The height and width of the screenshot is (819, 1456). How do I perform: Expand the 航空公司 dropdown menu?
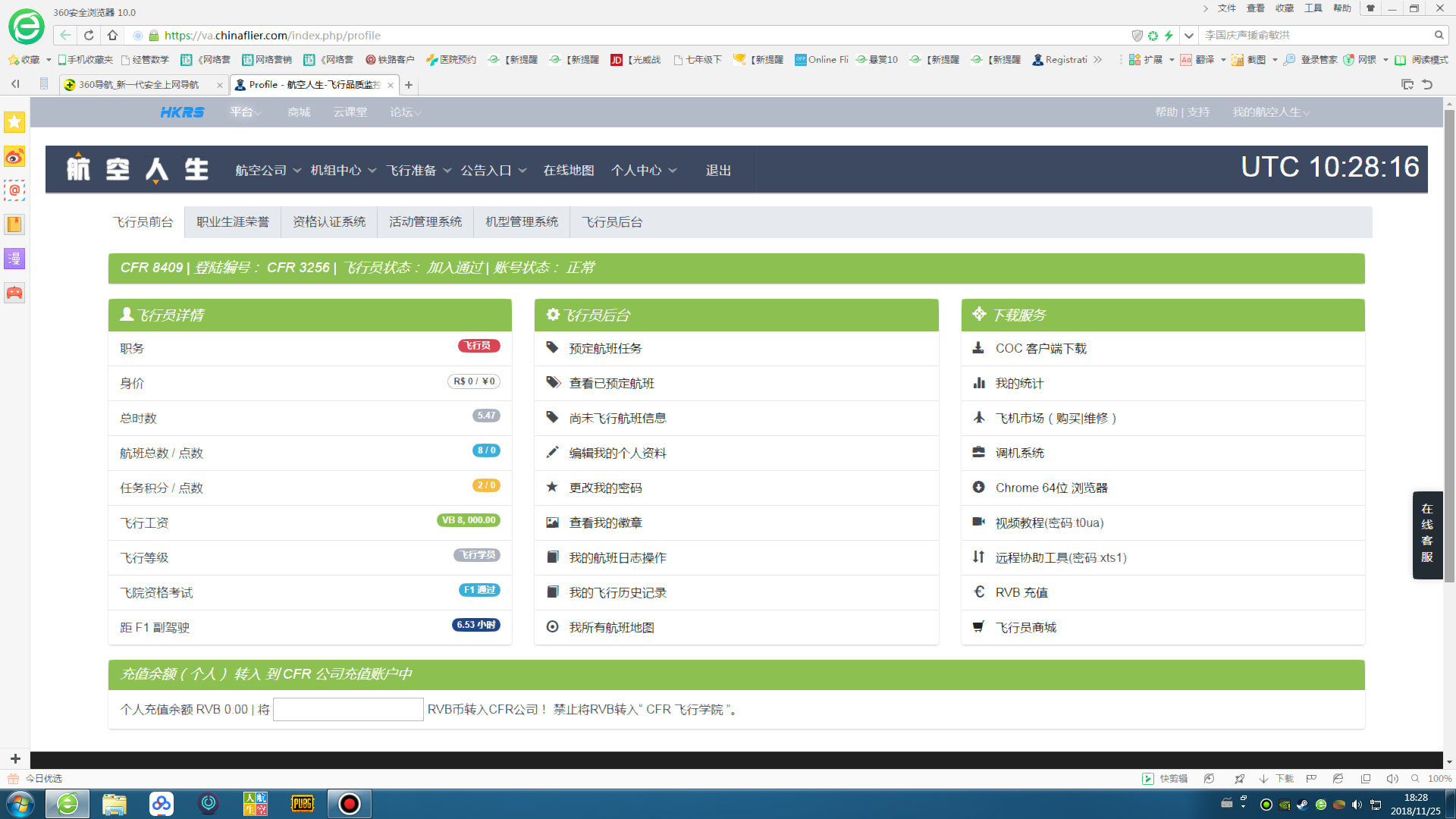tap(268, 171)
